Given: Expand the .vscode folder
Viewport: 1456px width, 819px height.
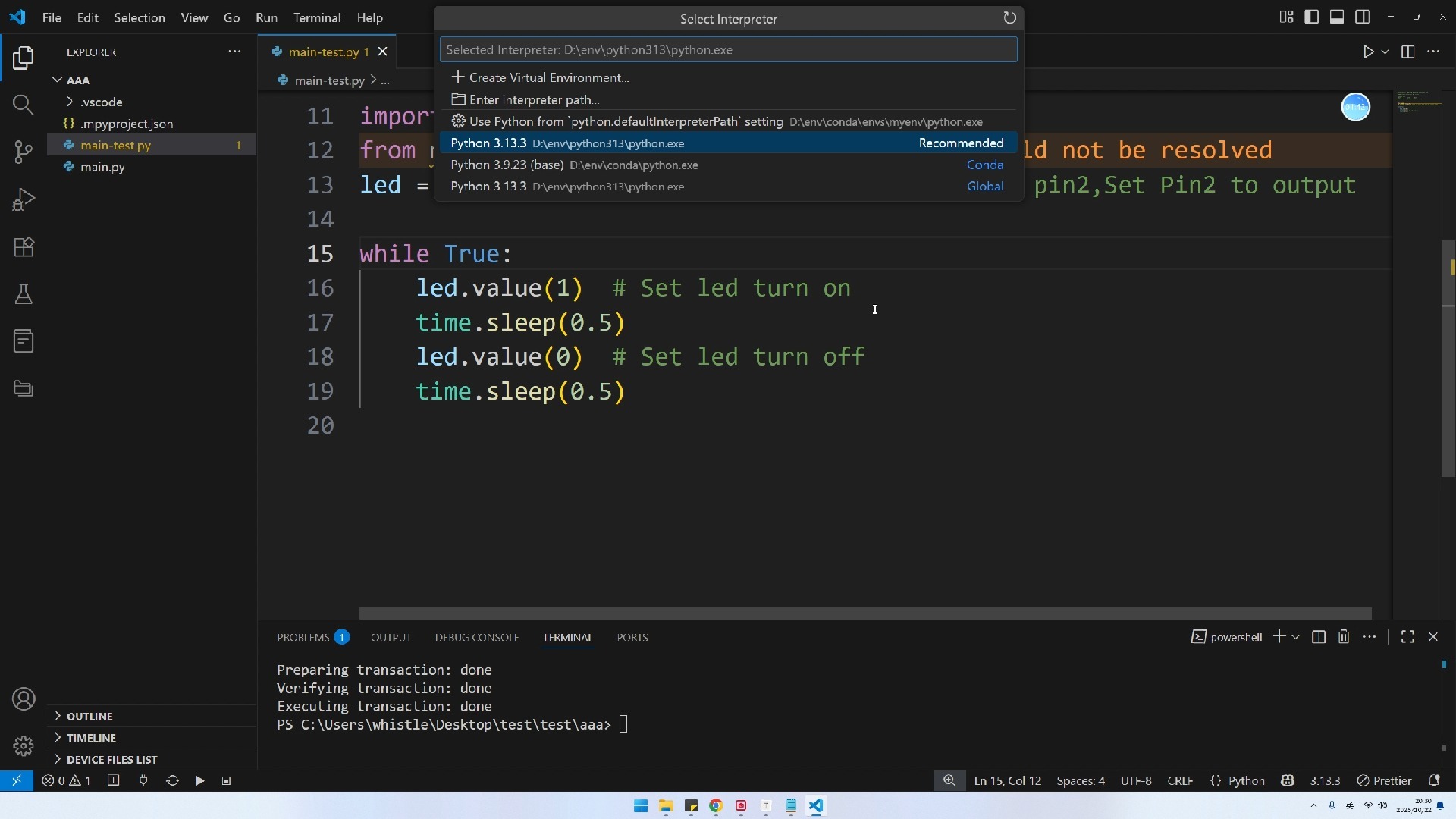Looking at the screenshot, I should click(102, 102).
